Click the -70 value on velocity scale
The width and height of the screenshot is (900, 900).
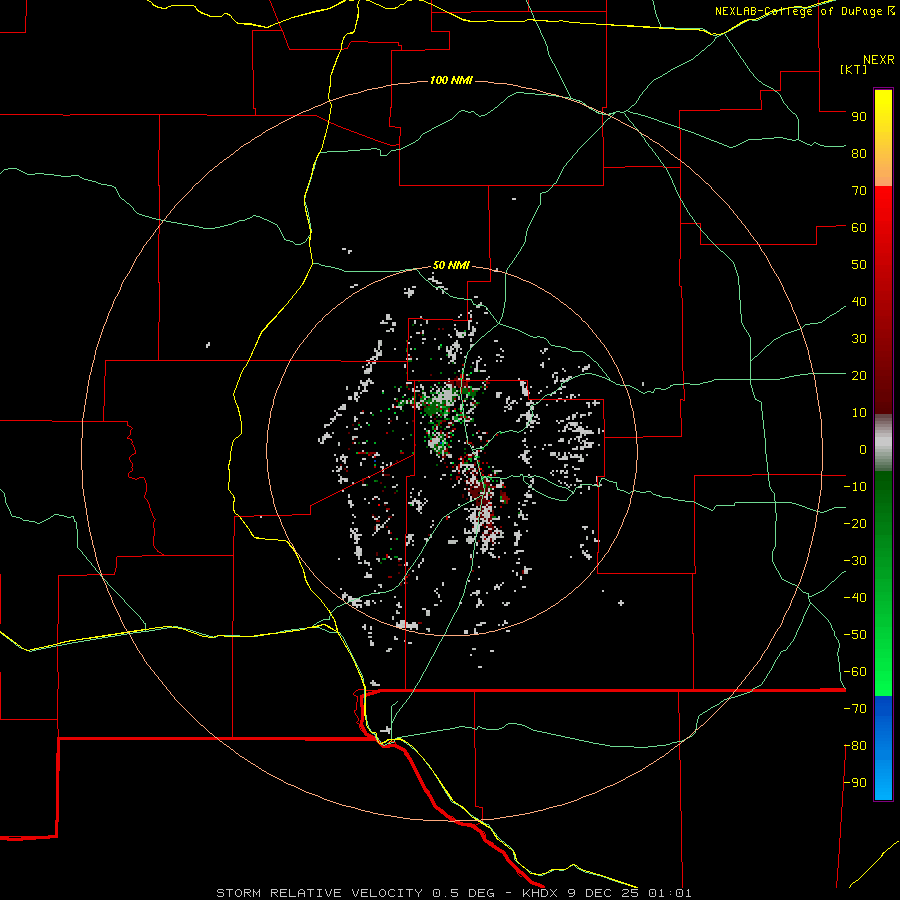(x=855, y=709)
